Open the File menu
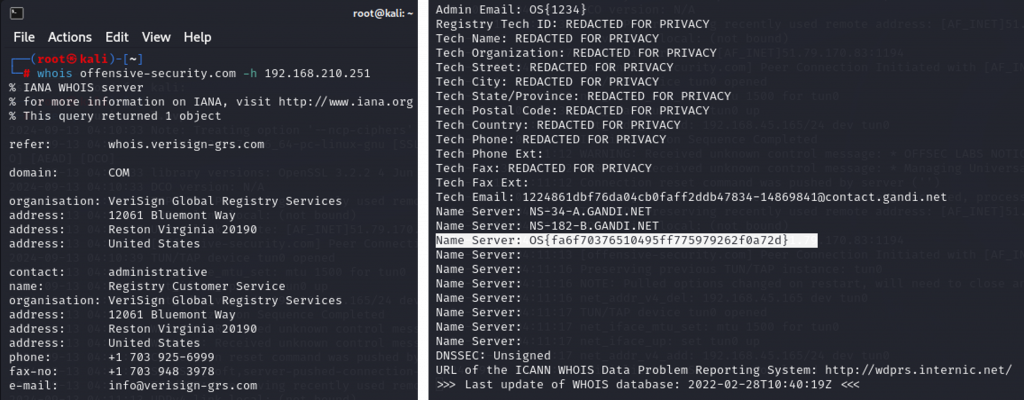This screenshot has height=400, width=1024. pos(24,37)
